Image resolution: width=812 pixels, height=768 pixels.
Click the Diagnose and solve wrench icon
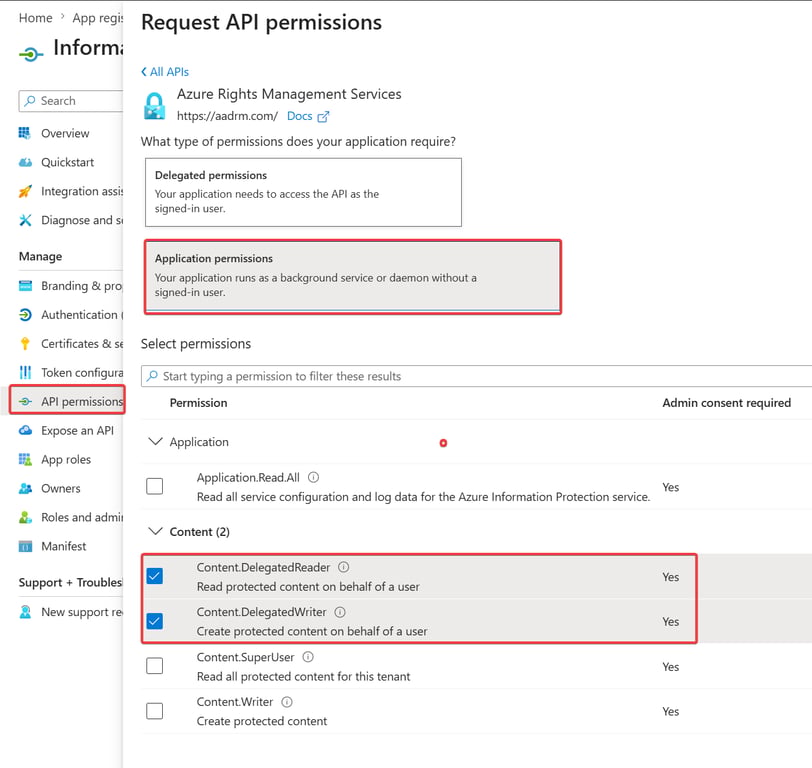[25, 220]
